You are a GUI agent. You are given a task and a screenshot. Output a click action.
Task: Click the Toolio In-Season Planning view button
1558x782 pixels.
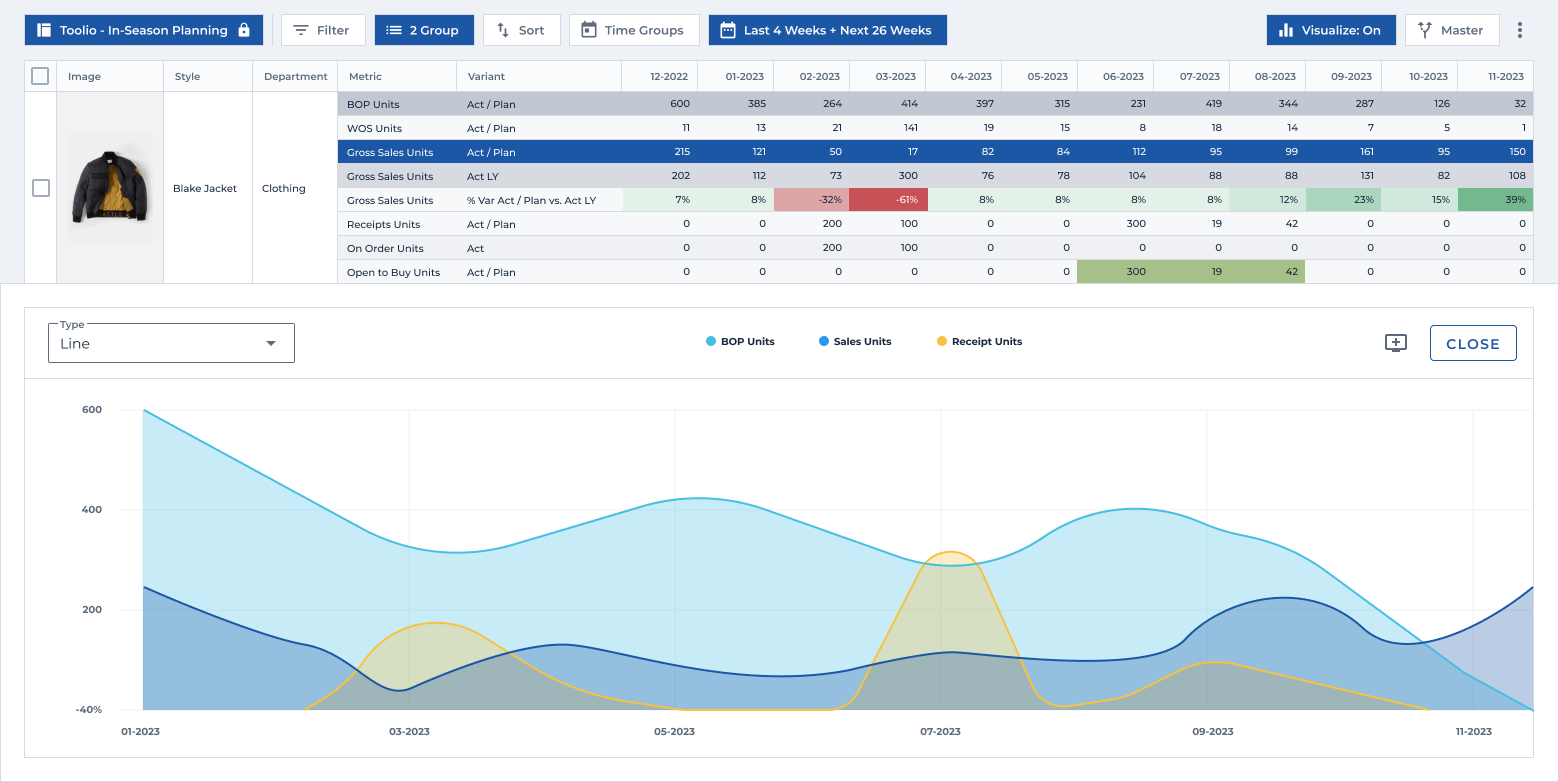pyautogui.click(x=143, y=30)
